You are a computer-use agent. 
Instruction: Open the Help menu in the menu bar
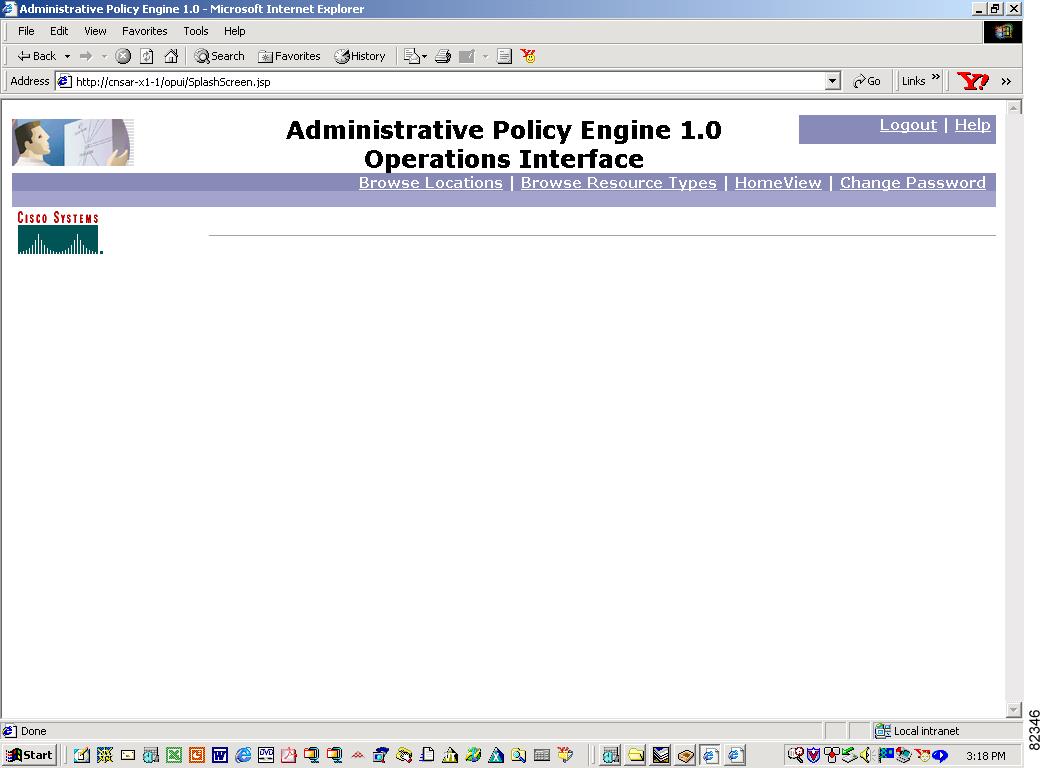coord(235,31)
